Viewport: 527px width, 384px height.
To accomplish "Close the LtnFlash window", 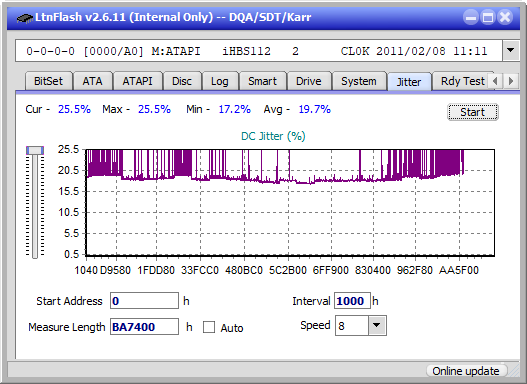I will (x=505, y=17).
